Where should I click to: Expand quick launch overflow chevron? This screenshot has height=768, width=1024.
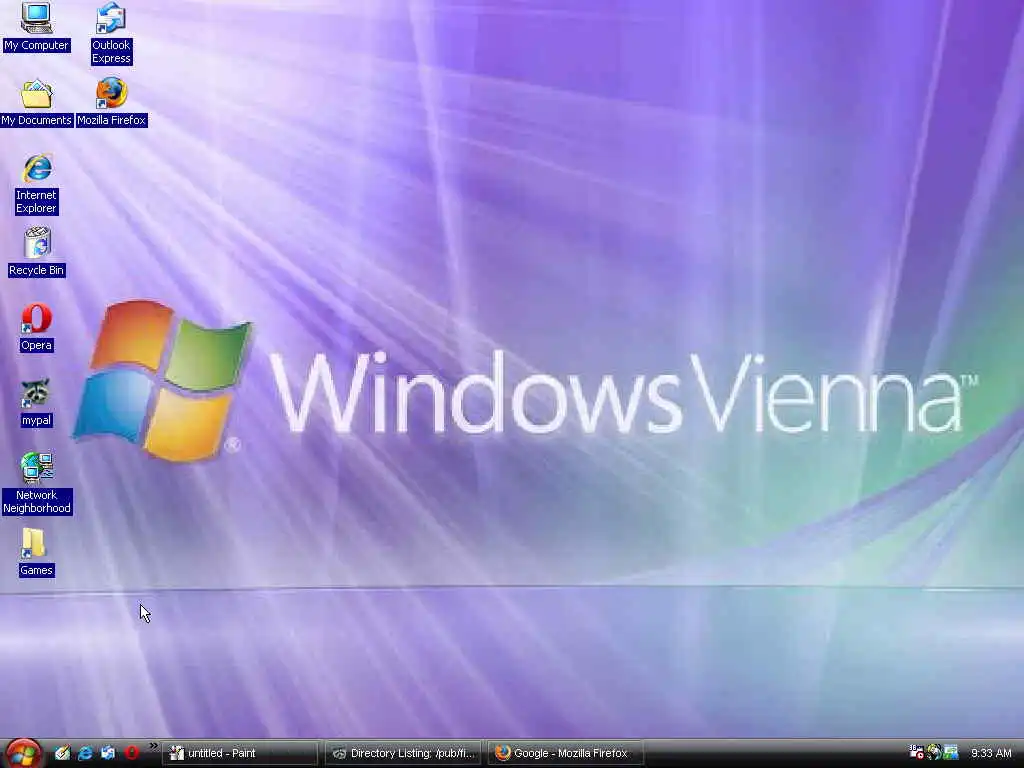[153, 746]
